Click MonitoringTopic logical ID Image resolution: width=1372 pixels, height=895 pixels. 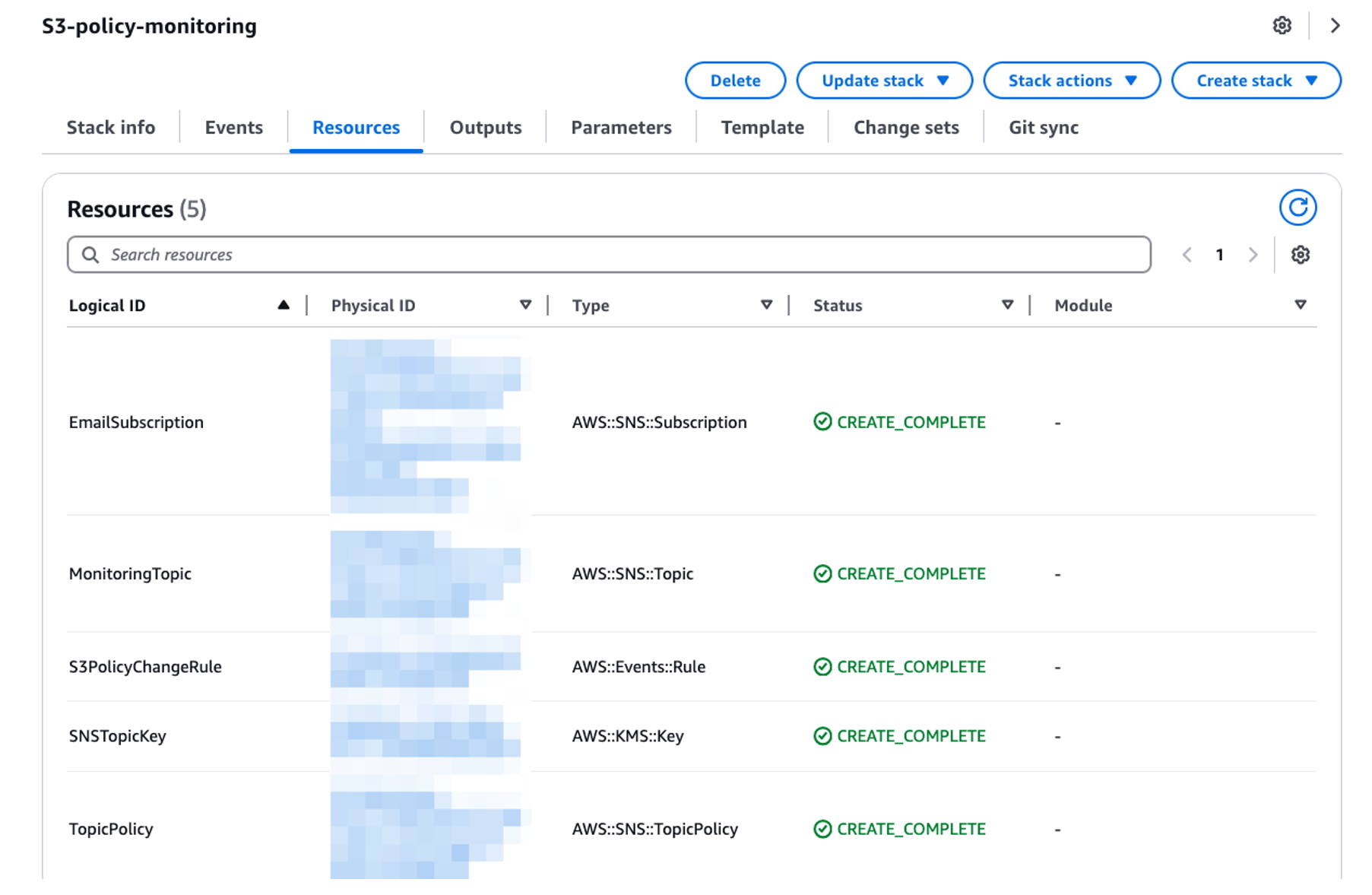pos(130,573)
